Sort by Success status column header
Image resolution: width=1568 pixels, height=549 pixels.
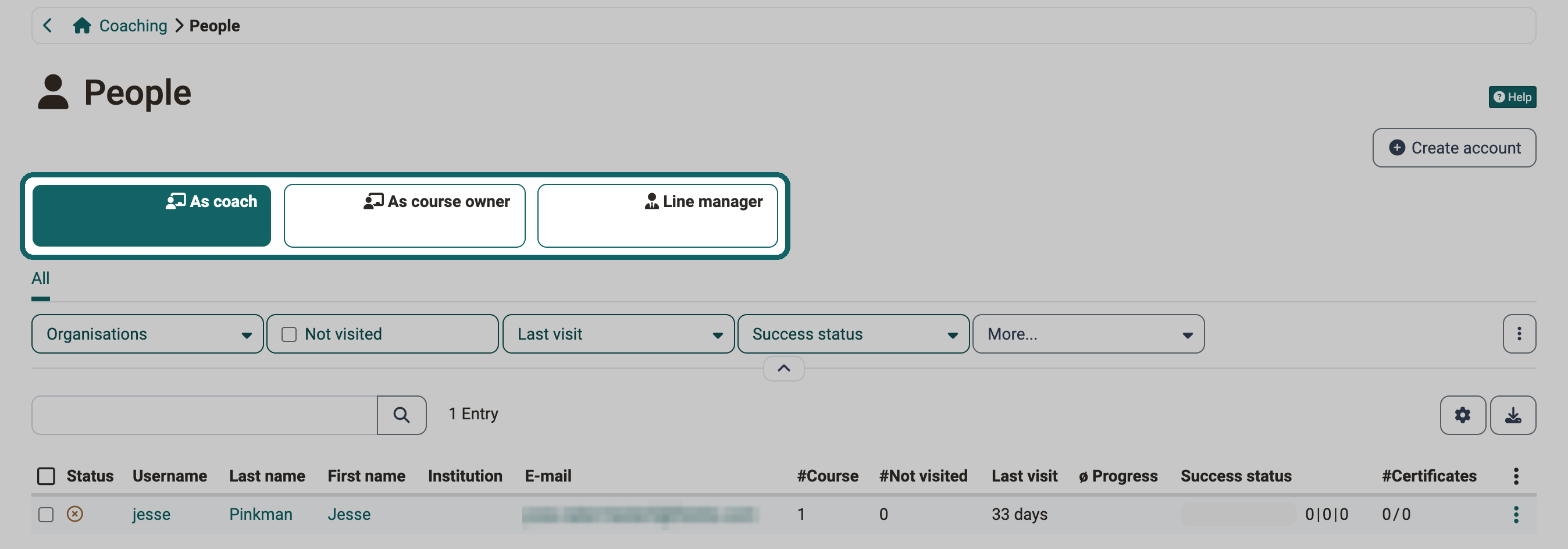tap(1236, 476)
